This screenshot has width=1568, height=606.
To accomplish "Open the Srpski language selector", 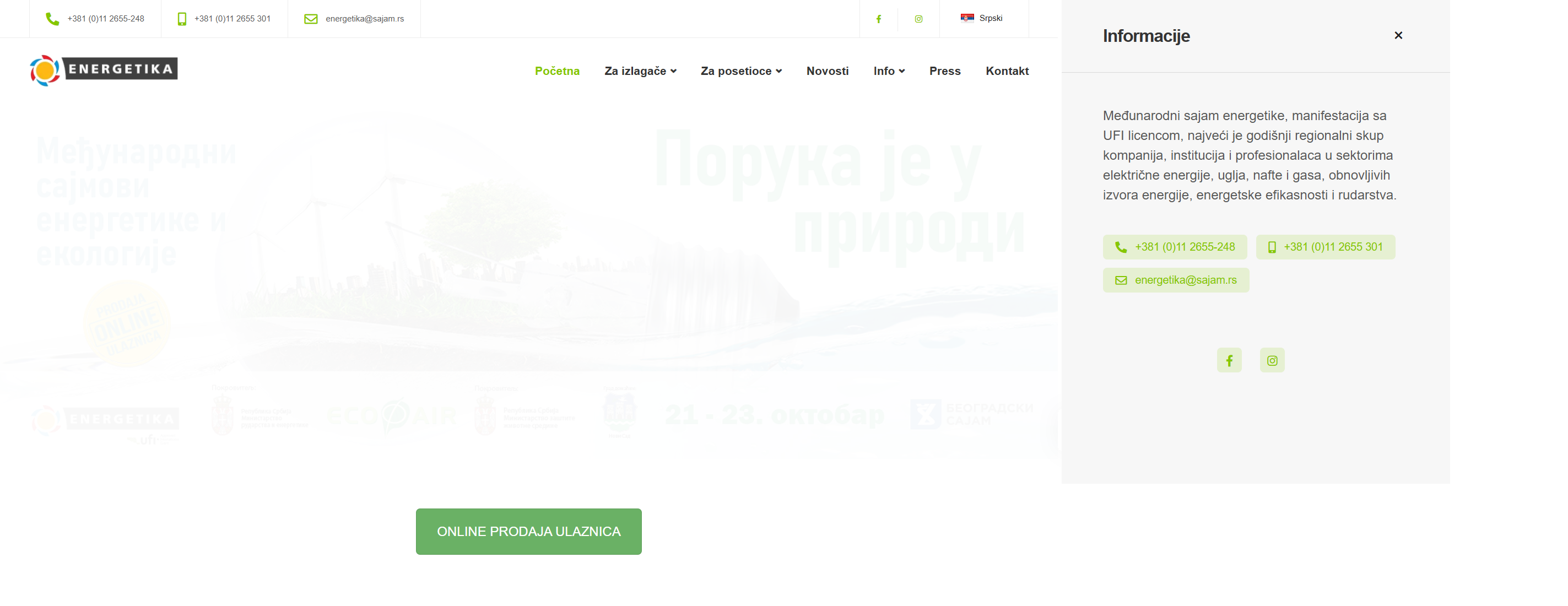I will (x=981, y=18).
